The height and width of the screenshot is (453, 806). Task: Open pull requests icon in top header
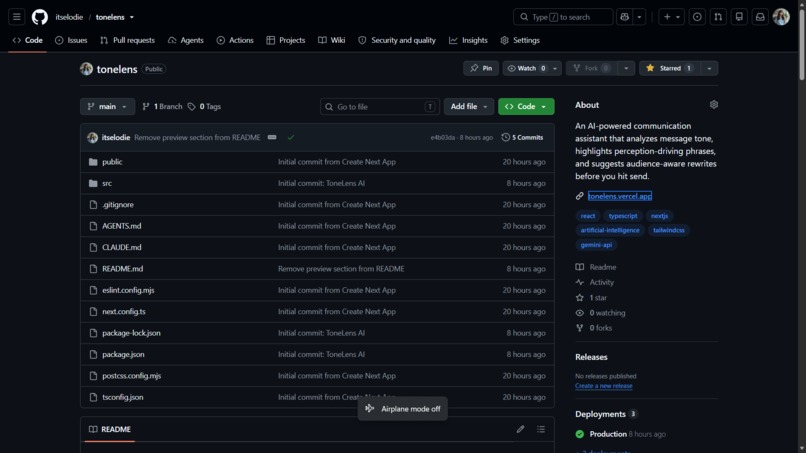(718, 17)
